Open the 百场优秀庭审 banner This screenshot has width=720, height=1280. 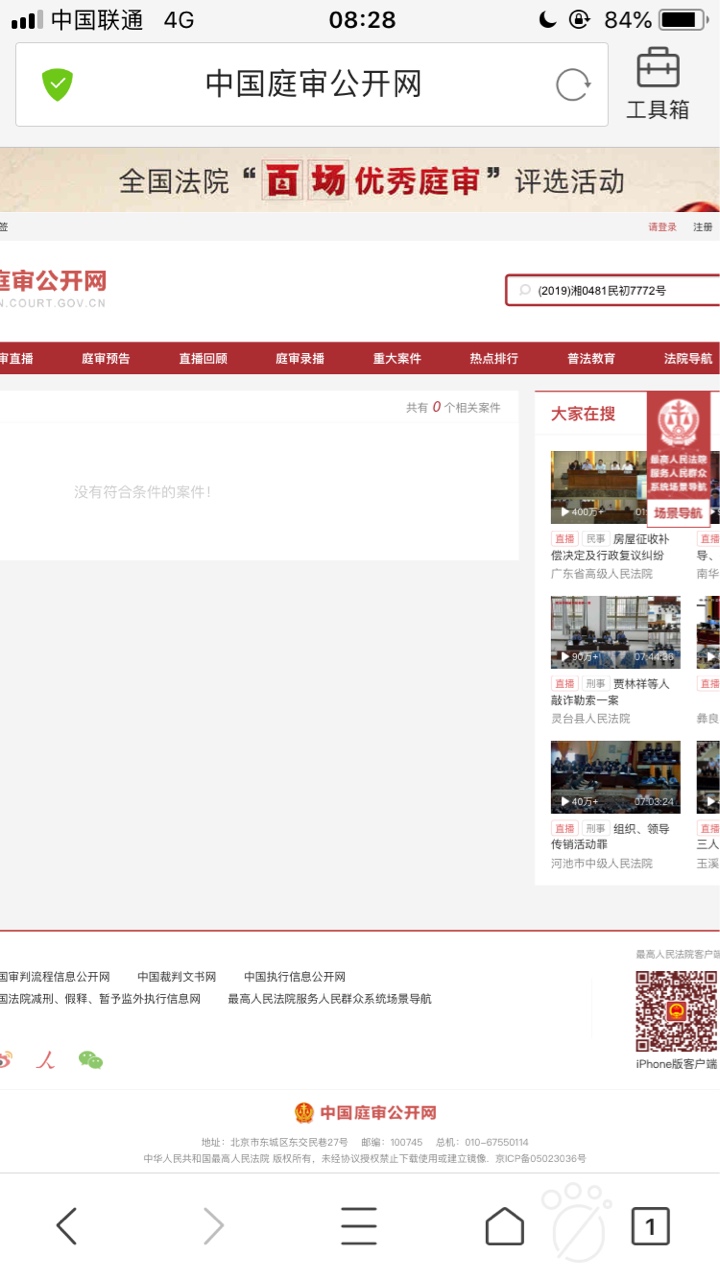[359, 180]
